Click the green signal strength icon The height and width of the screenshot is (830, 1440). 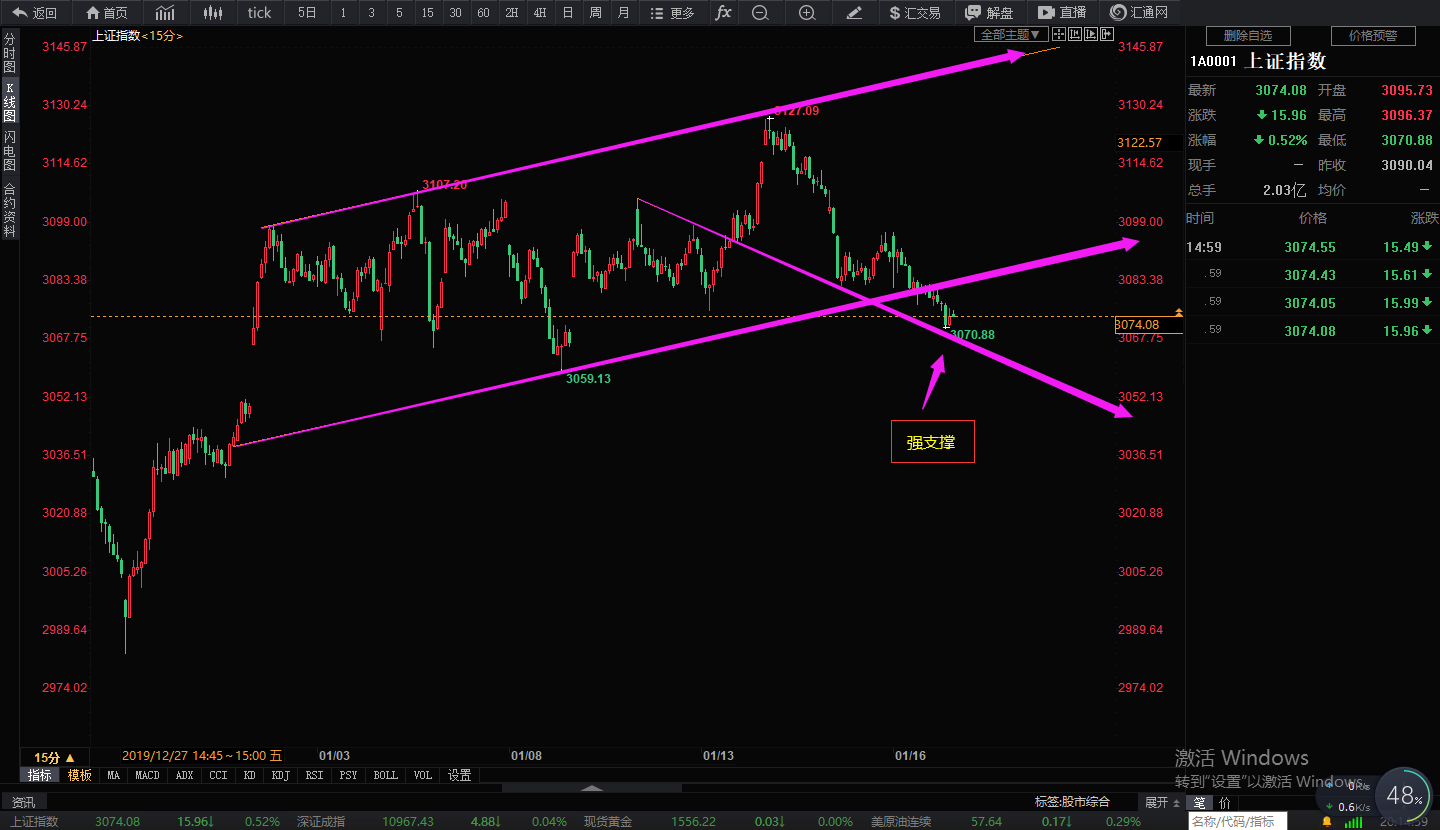tap(1352, 821)
